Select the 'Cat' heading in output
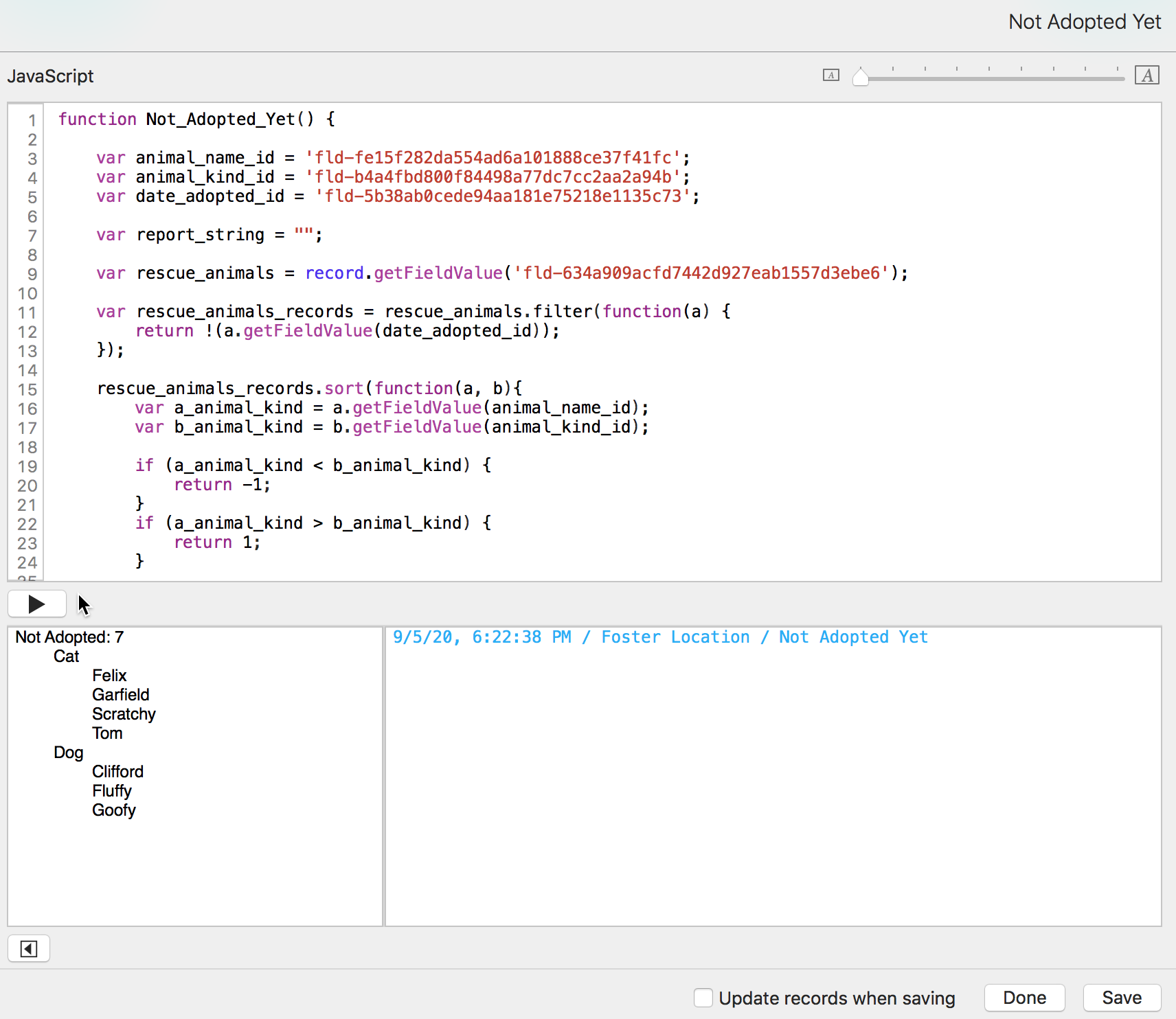Screen dimensions: 1176x1019 (x=67, y=656)
